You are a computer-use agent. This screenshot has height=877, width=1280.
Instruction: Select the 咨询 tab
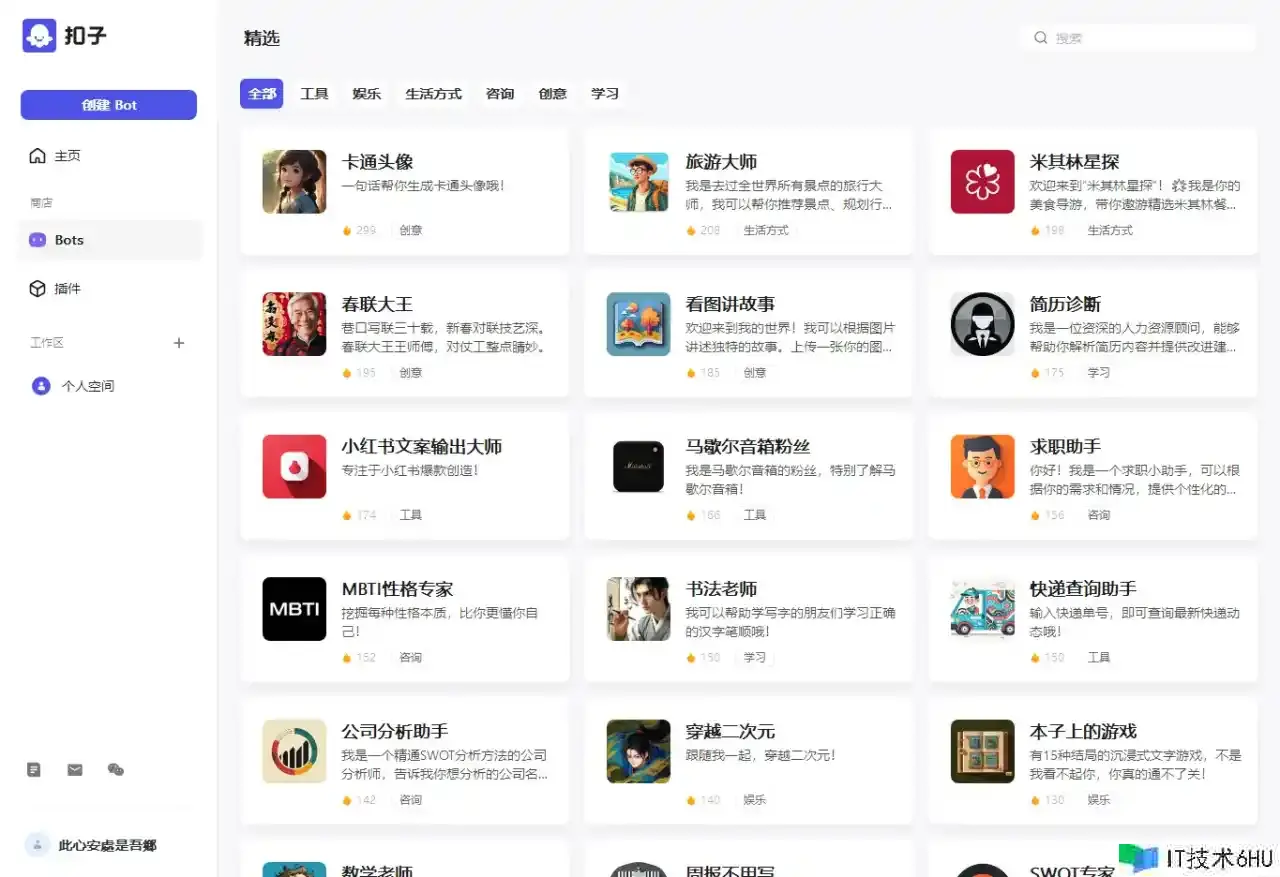[x=500, y=94]
